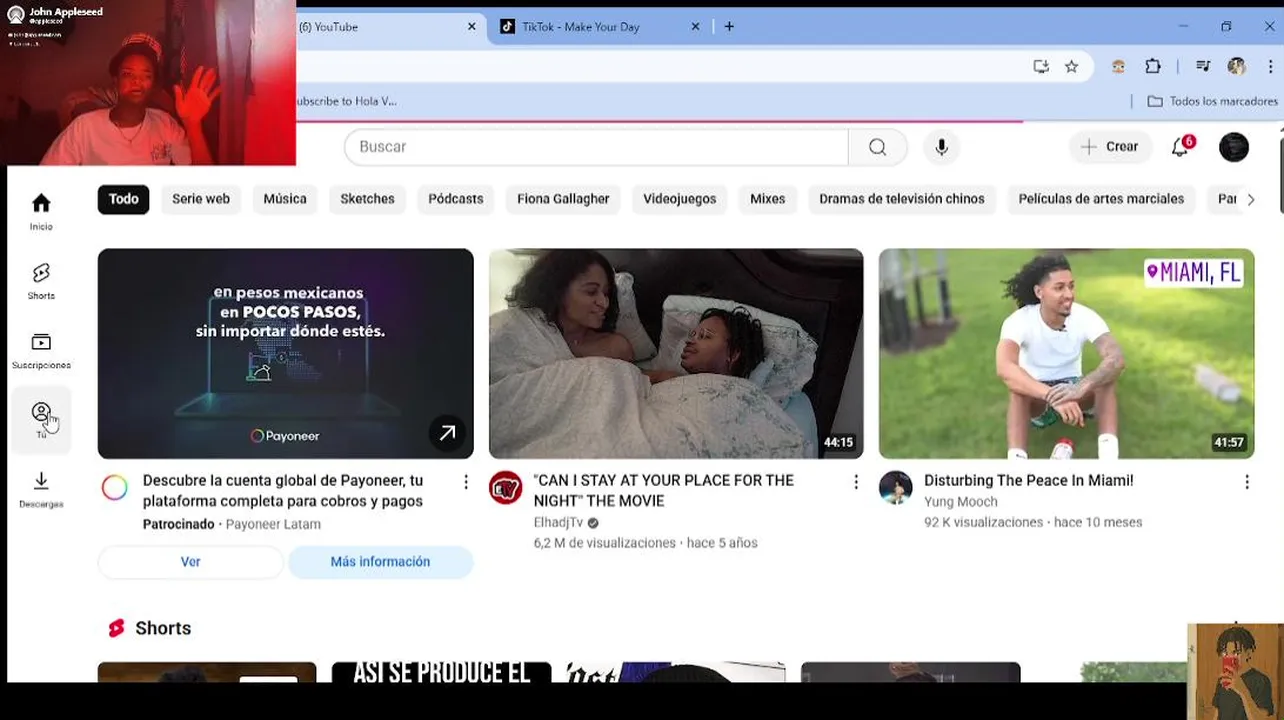Click the Ver button on the ad
This screenshot has width=1284, height=720.
[191, 562]
